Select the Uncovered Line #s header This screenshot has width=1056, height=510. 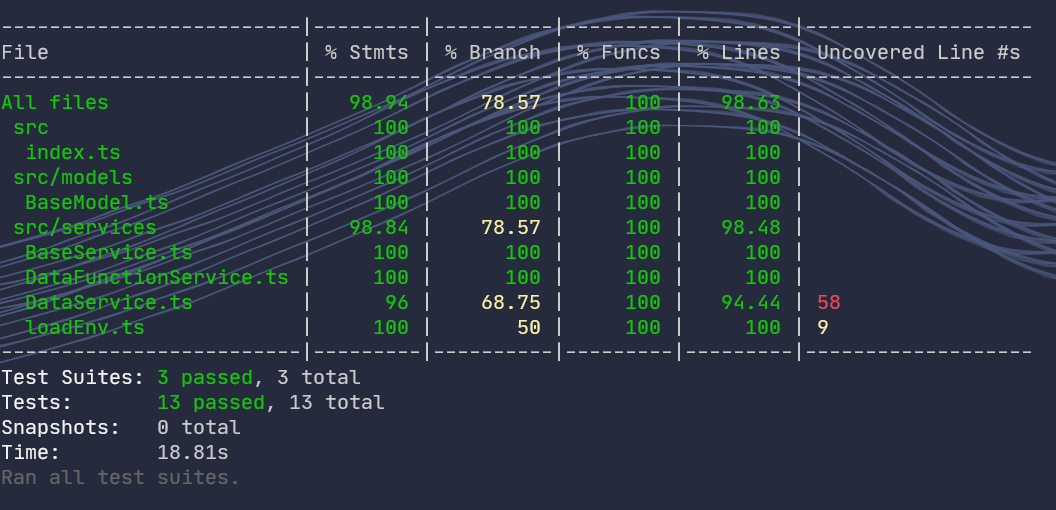[918, 52]
